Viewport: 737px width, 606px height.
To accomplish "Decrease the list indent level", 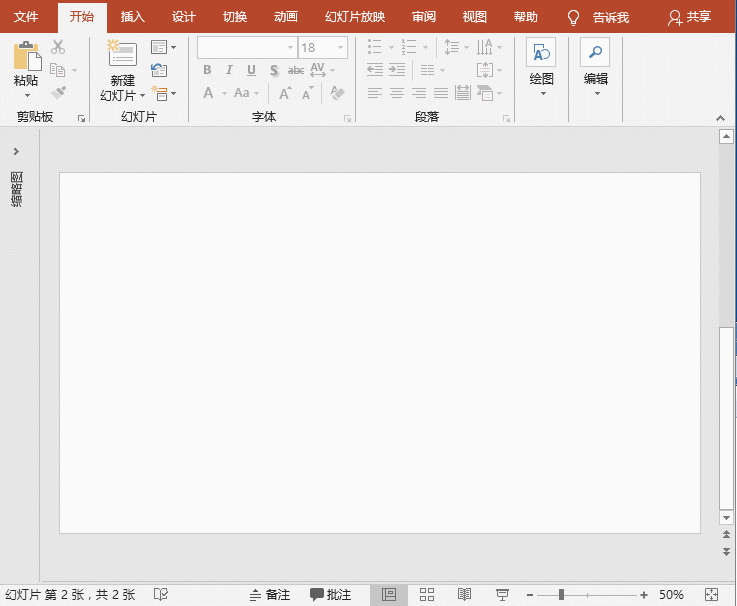I will tap(375, 70).
